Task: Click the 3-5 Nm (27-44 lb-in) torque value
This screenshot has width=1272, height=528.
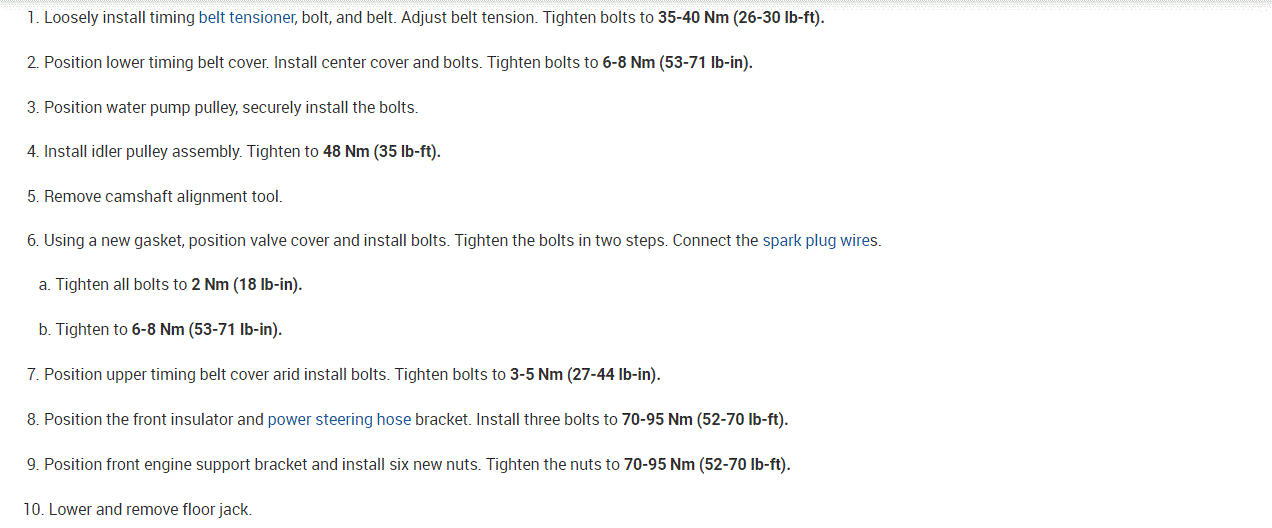Action: 585,375
